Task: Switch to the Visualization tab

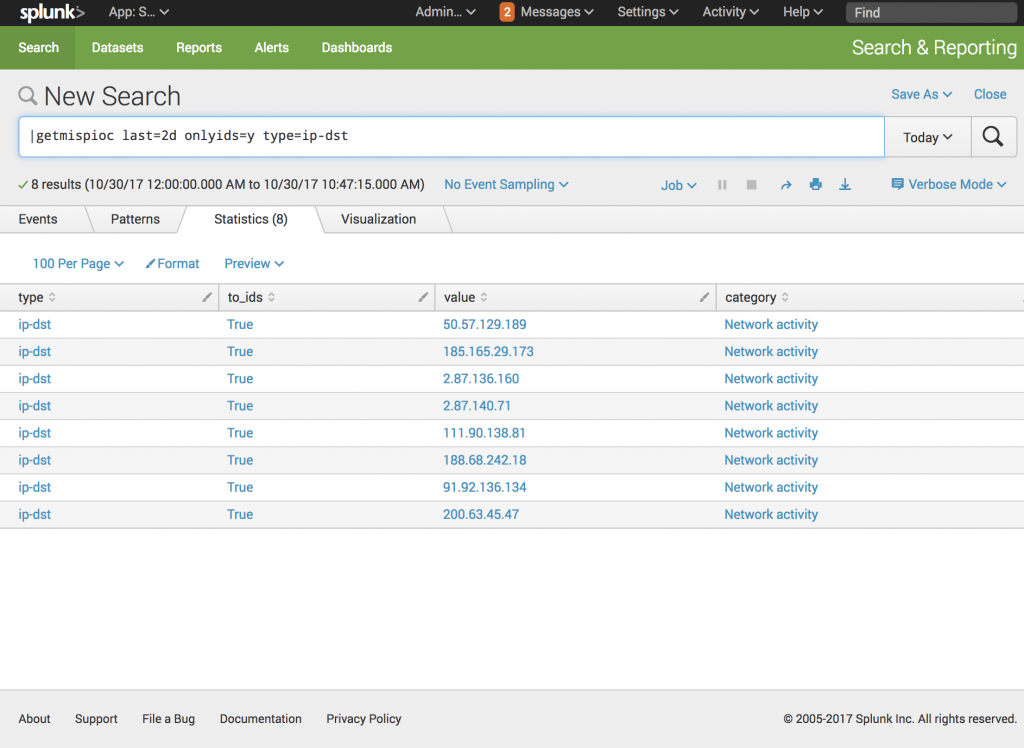Action: [378, 219]
